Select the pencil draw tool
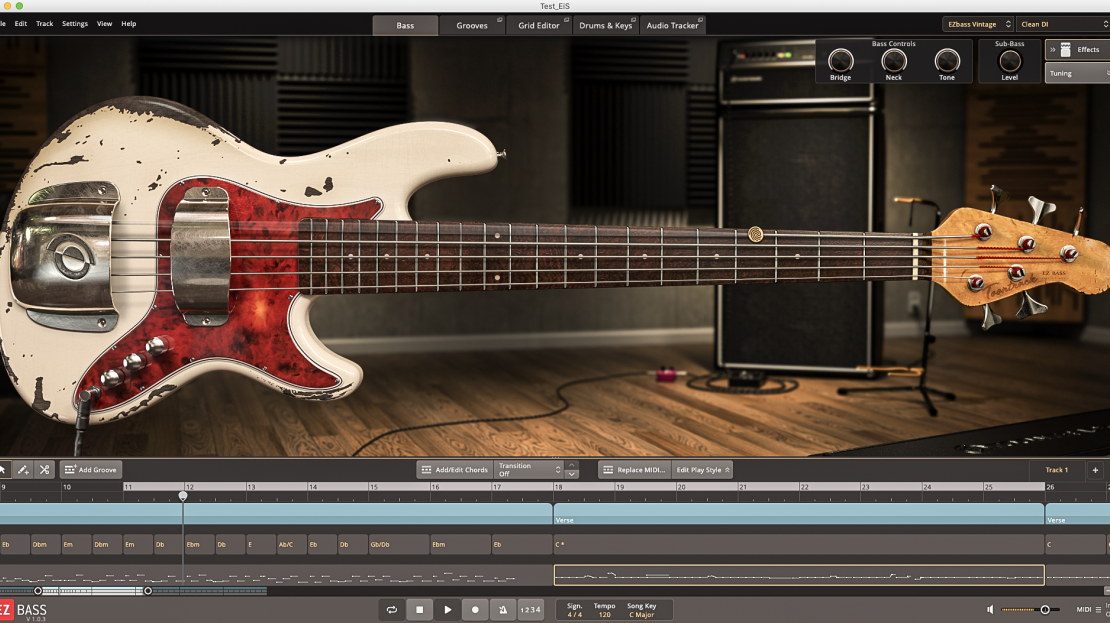The height and width of the screenshot is (623, 1110). 23,469
